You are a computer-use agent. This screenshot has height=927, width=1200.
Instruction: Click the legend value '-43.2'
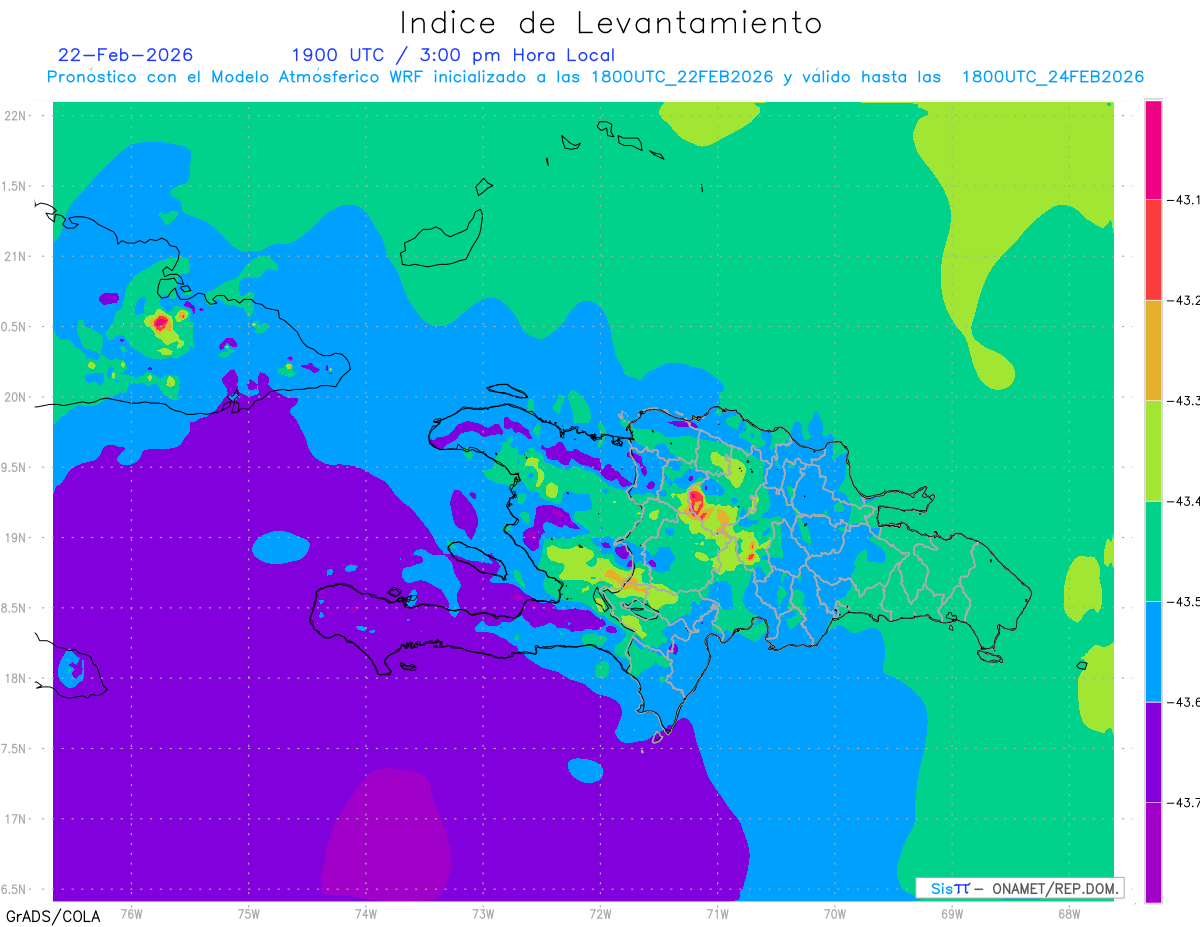[x=1184, y=300]
